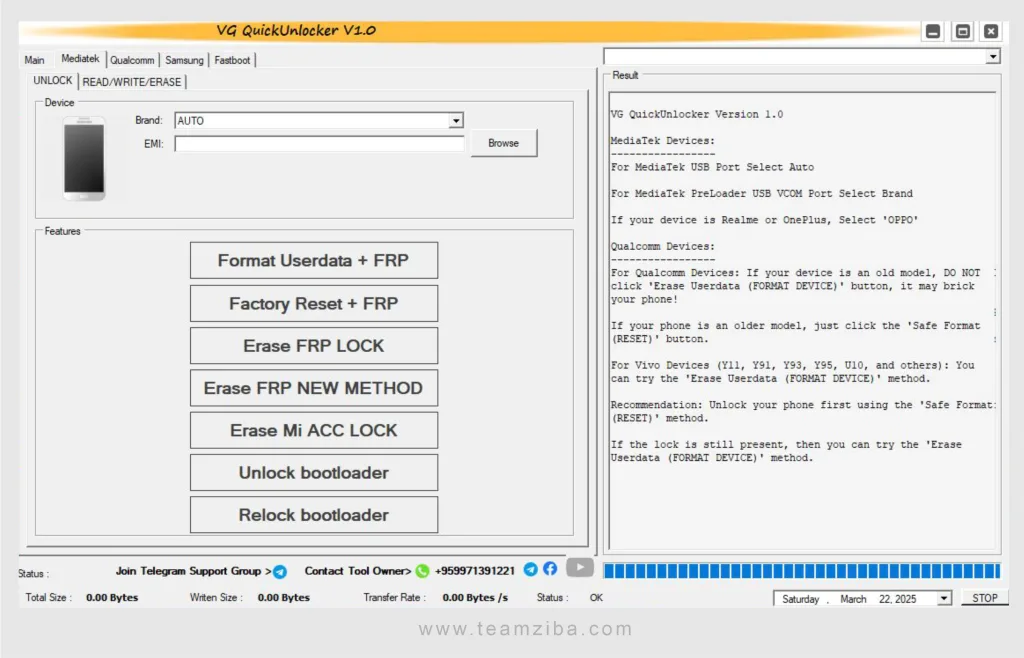
Task: Click the Transfer Rate 0.00 Bytes /s value
Action: click(x=475, y=597)
